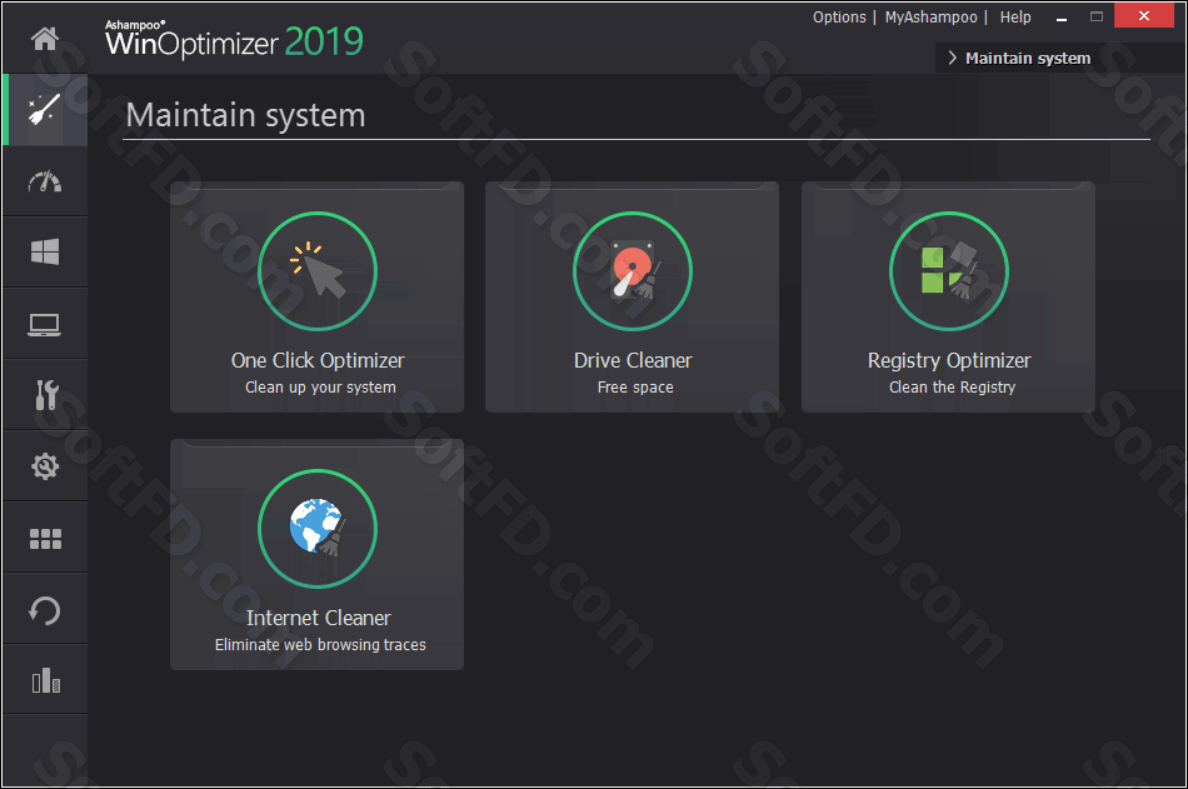Screen dimensions: 1188x789
Task: Click the 'Clean up your system' caption
Action: tap(320, 387)
